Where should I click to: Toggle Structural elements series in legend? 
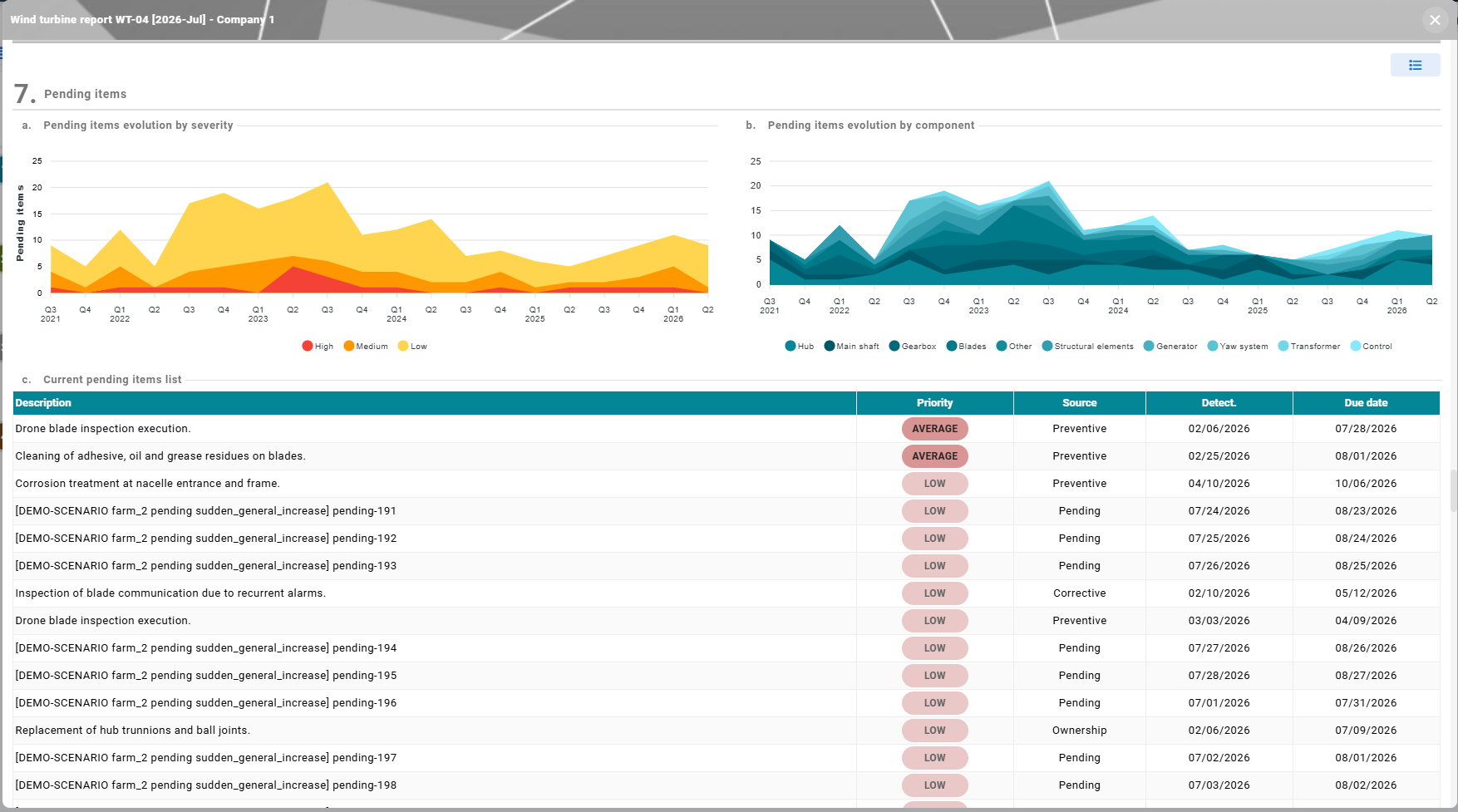coord(1088,347)
